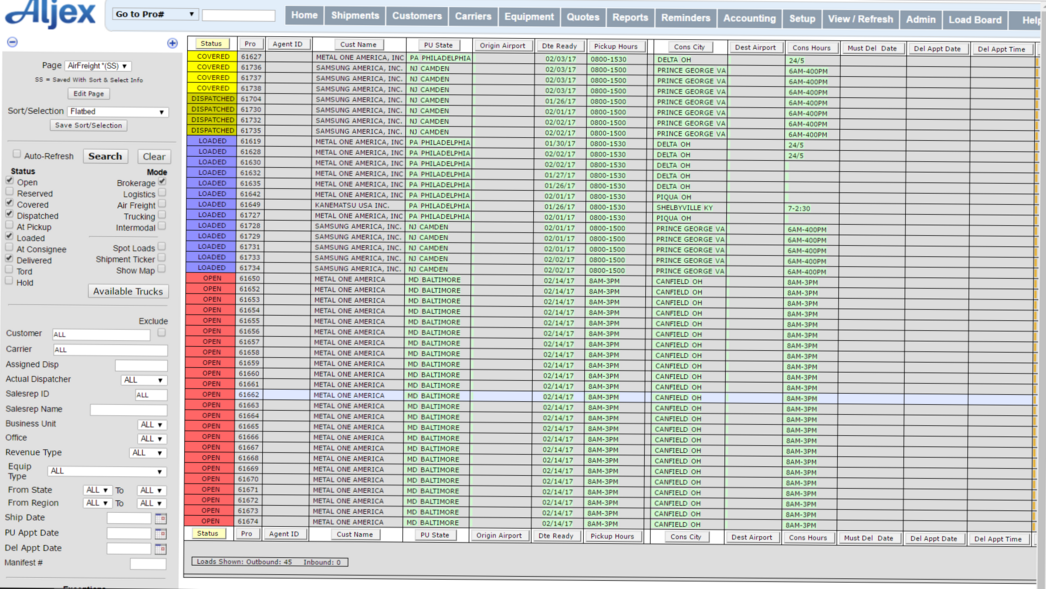Open the Carriers menu
The width and height of the screenshot is (1046, 589).
473,16
